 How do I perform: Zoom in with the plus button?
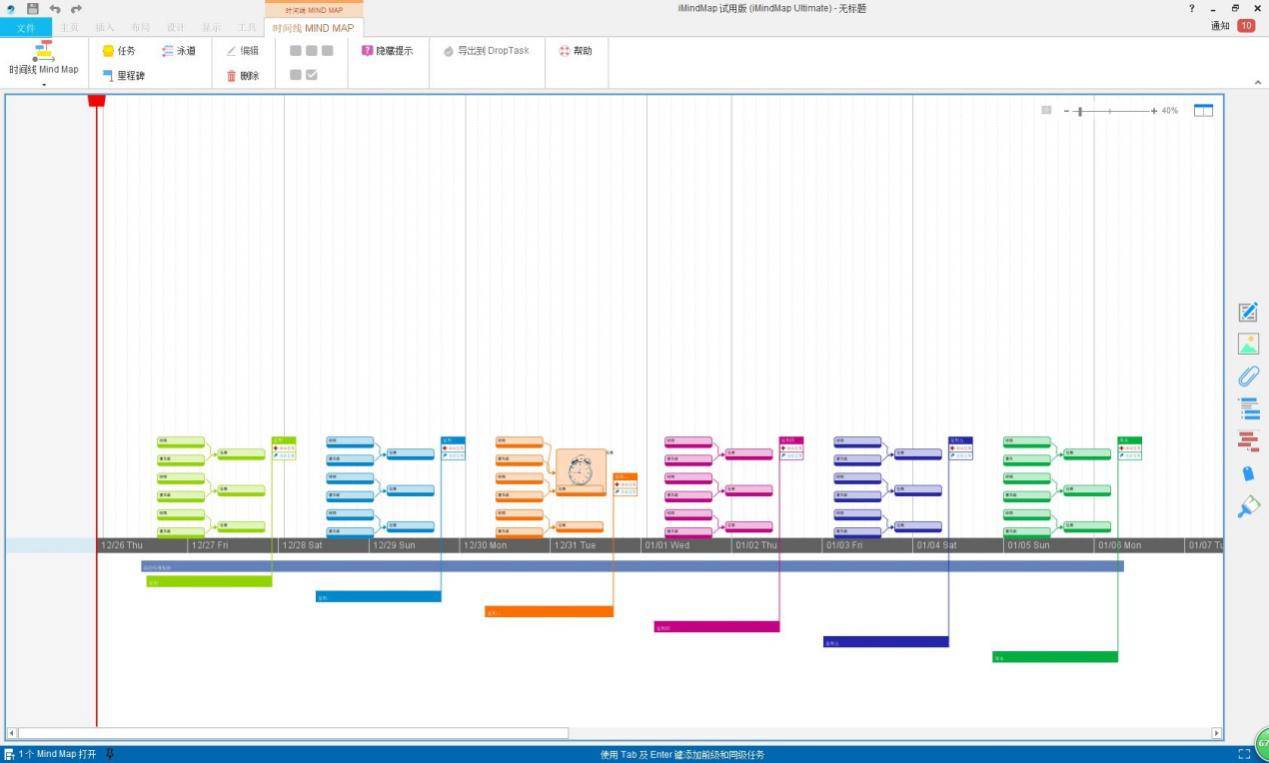click(x=1154, y=111)
